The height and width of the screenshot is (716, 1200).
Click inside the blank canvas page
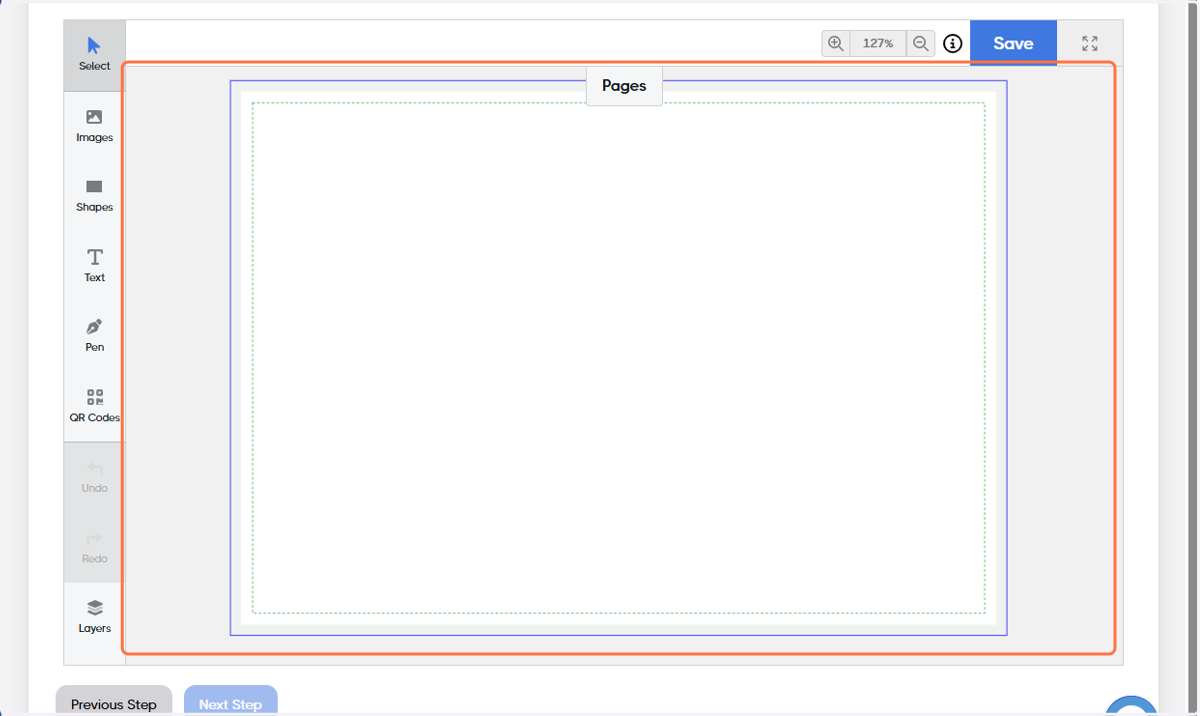tap(618, 358)
